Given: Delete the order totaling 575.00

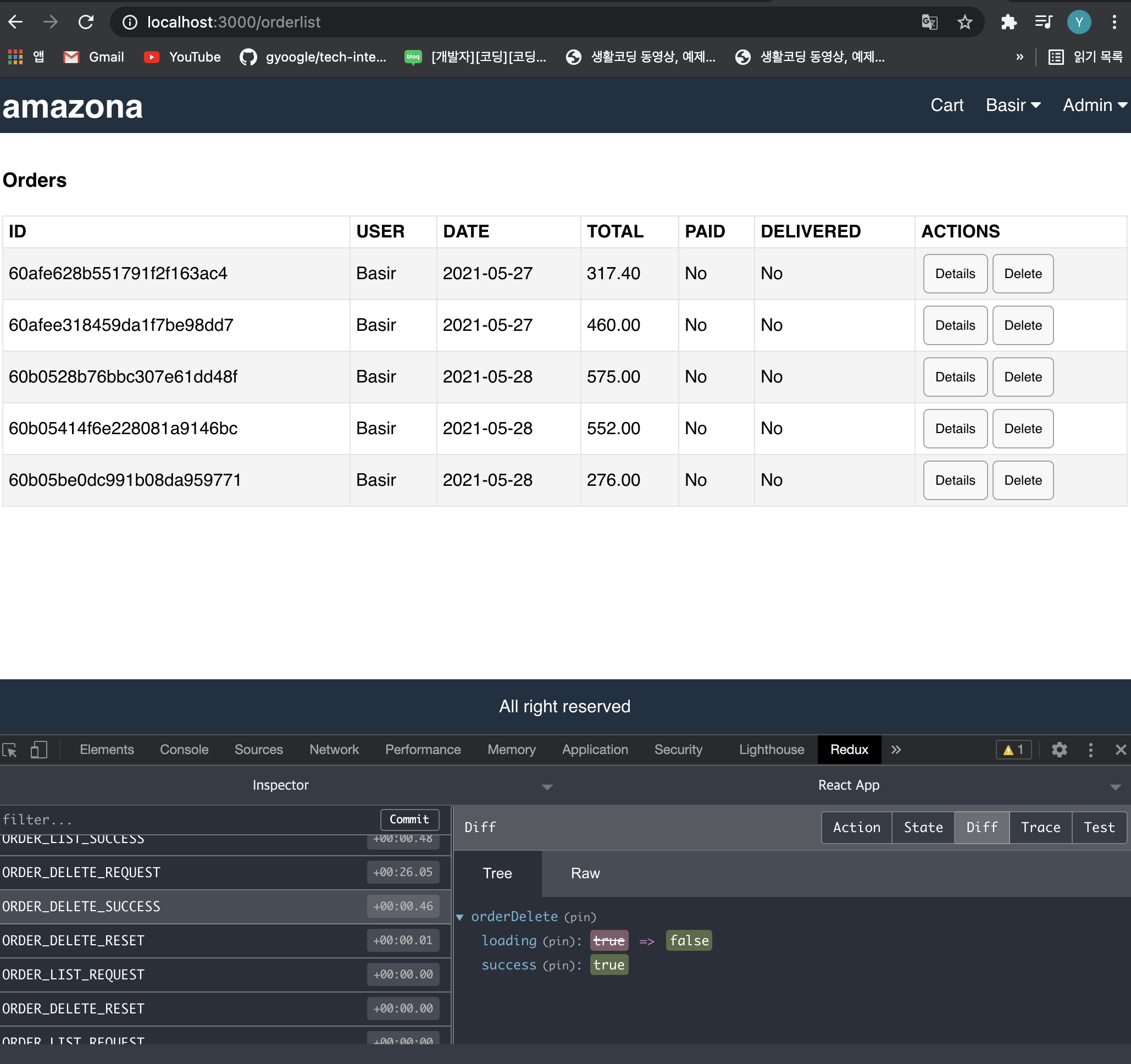Looking at the screenshot, I should (1022, 376).
